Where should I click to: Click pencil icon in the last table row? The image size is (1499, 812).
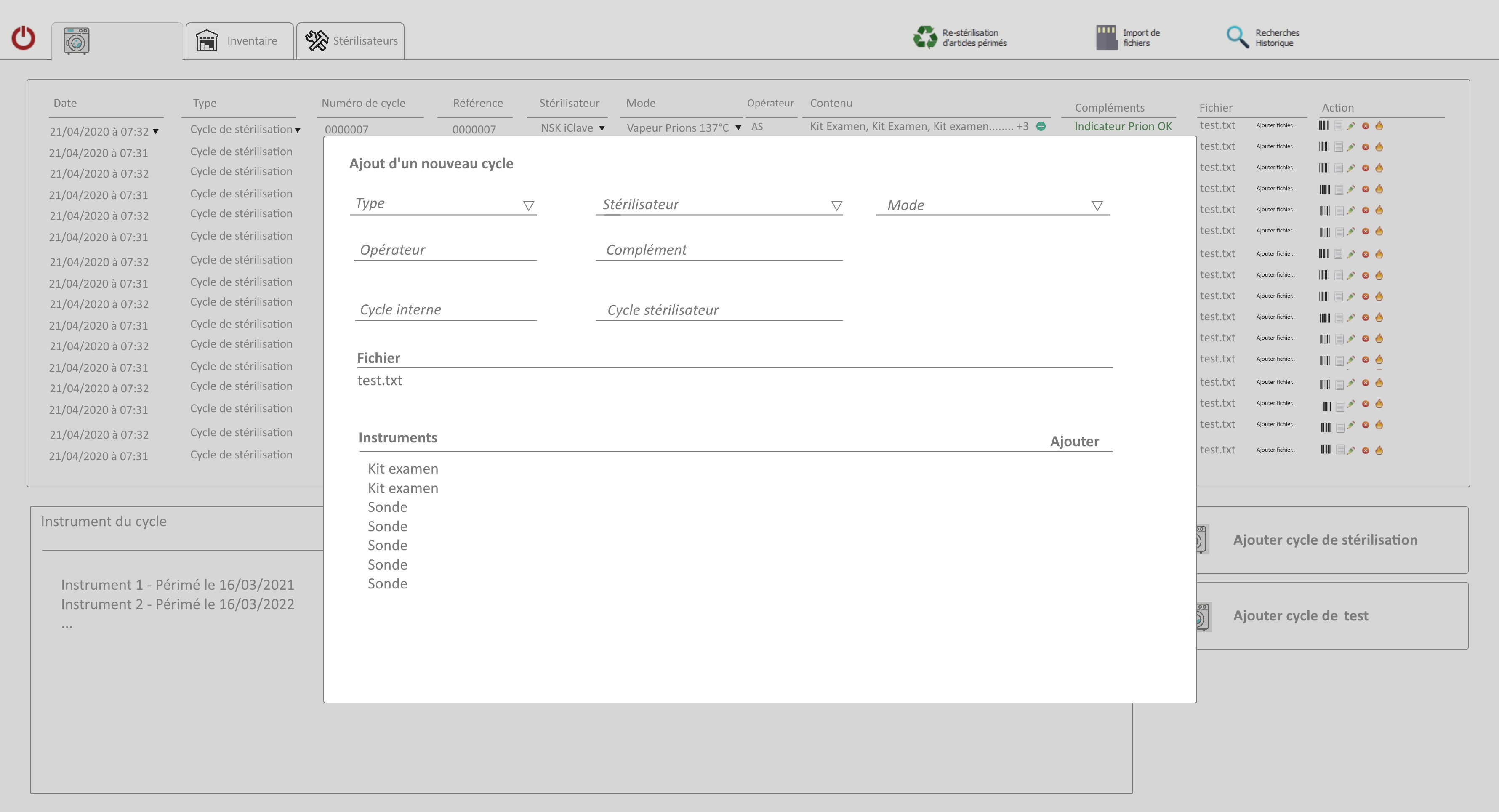tap(1351, 450)
